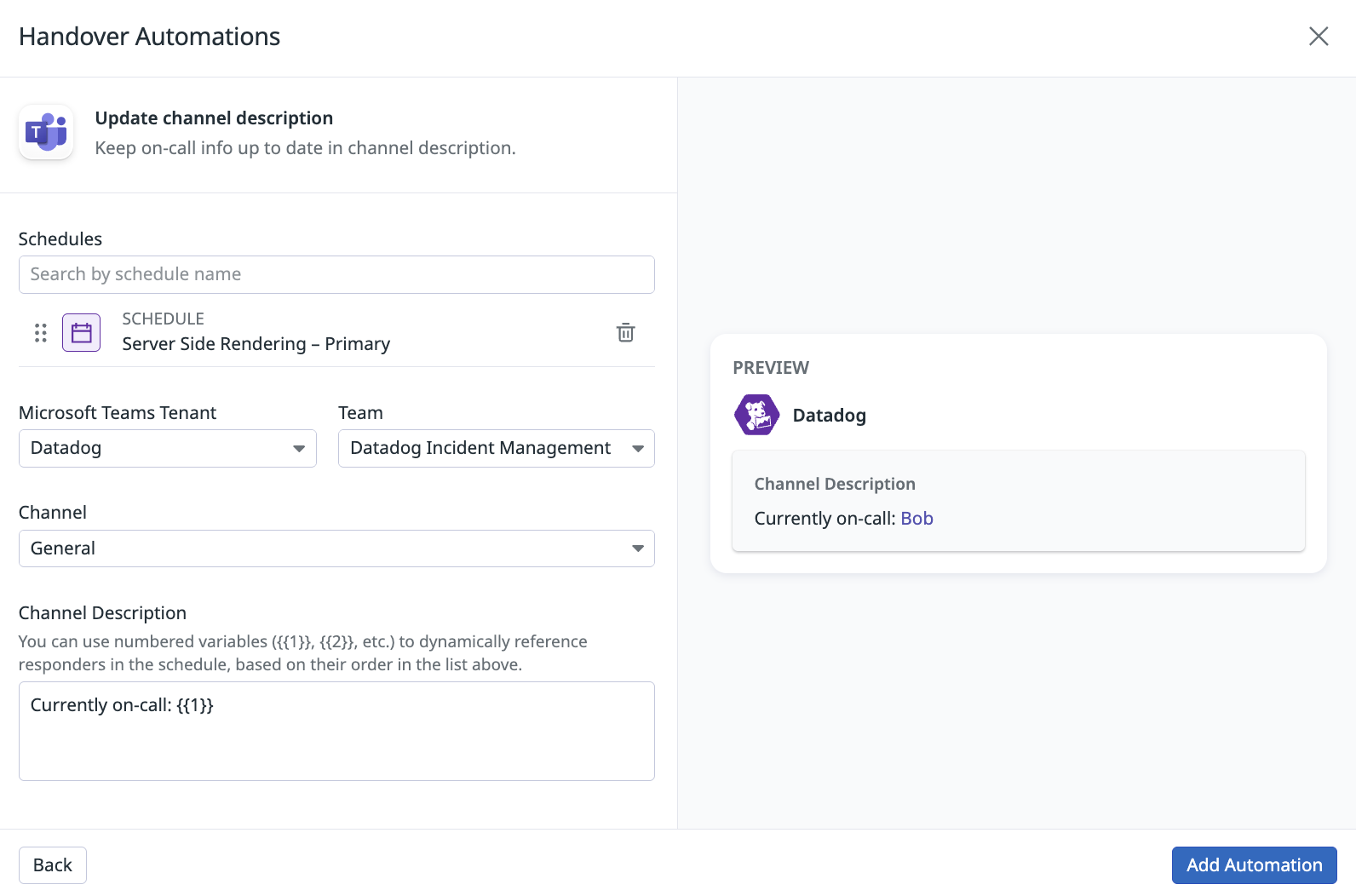Click the Channel Description preview card
The image size is (1356, 896).
pyautogui.click(x=1018, y=501)
